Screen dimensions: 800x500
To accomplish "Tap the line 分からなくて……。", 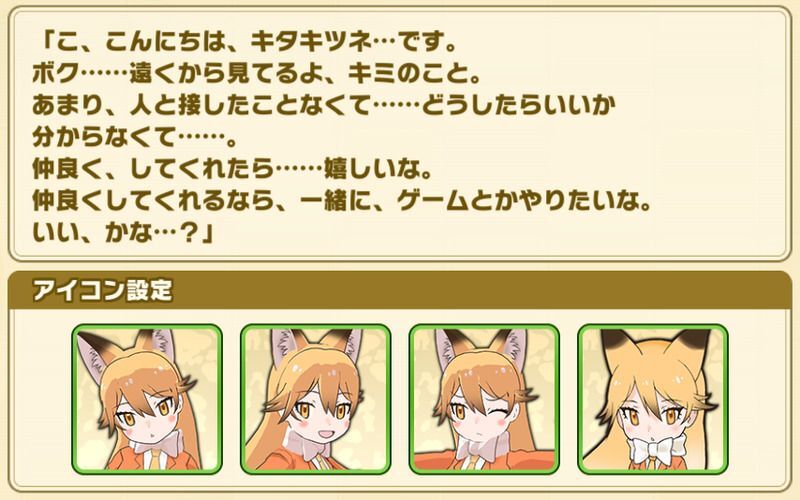I will 134,138.
